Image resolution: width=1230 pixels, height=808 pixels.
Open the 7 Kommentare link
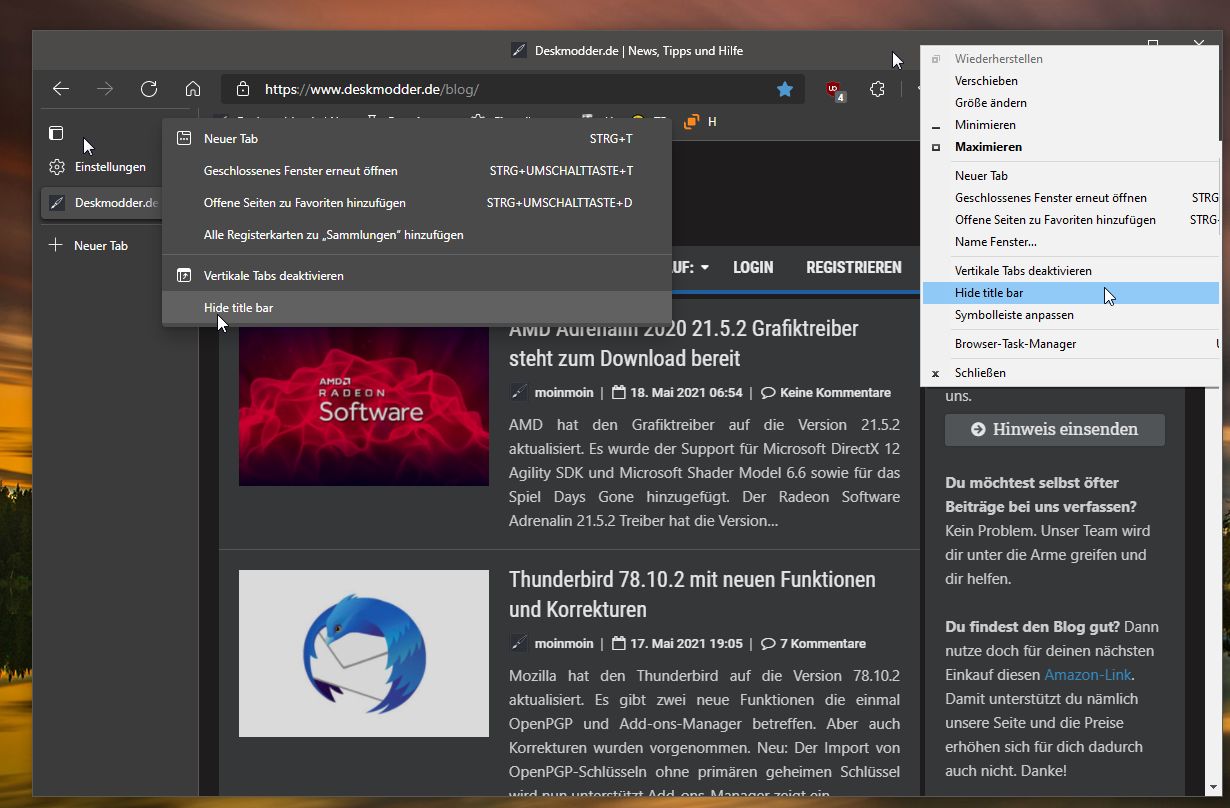(823, 644)
